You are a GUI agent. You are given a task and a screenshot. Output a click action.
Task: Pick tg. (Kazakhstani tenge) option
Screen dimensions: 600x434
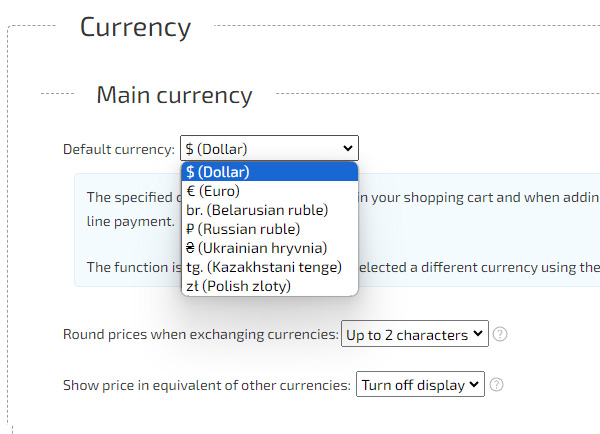coord(268,267)
